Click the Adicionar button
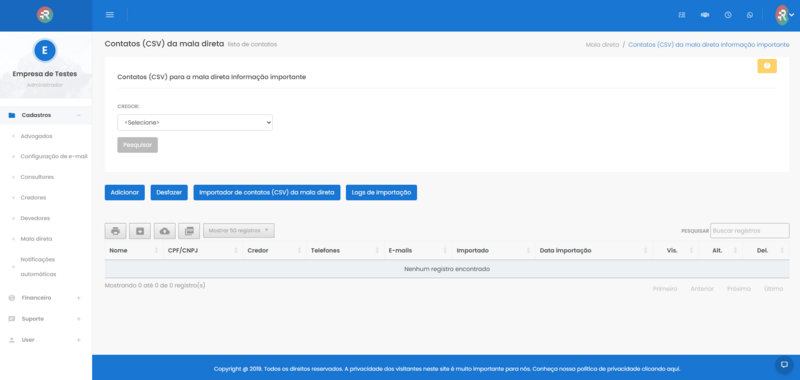Image resolution: width=800 pixels, height=380 pixels. 124,192
